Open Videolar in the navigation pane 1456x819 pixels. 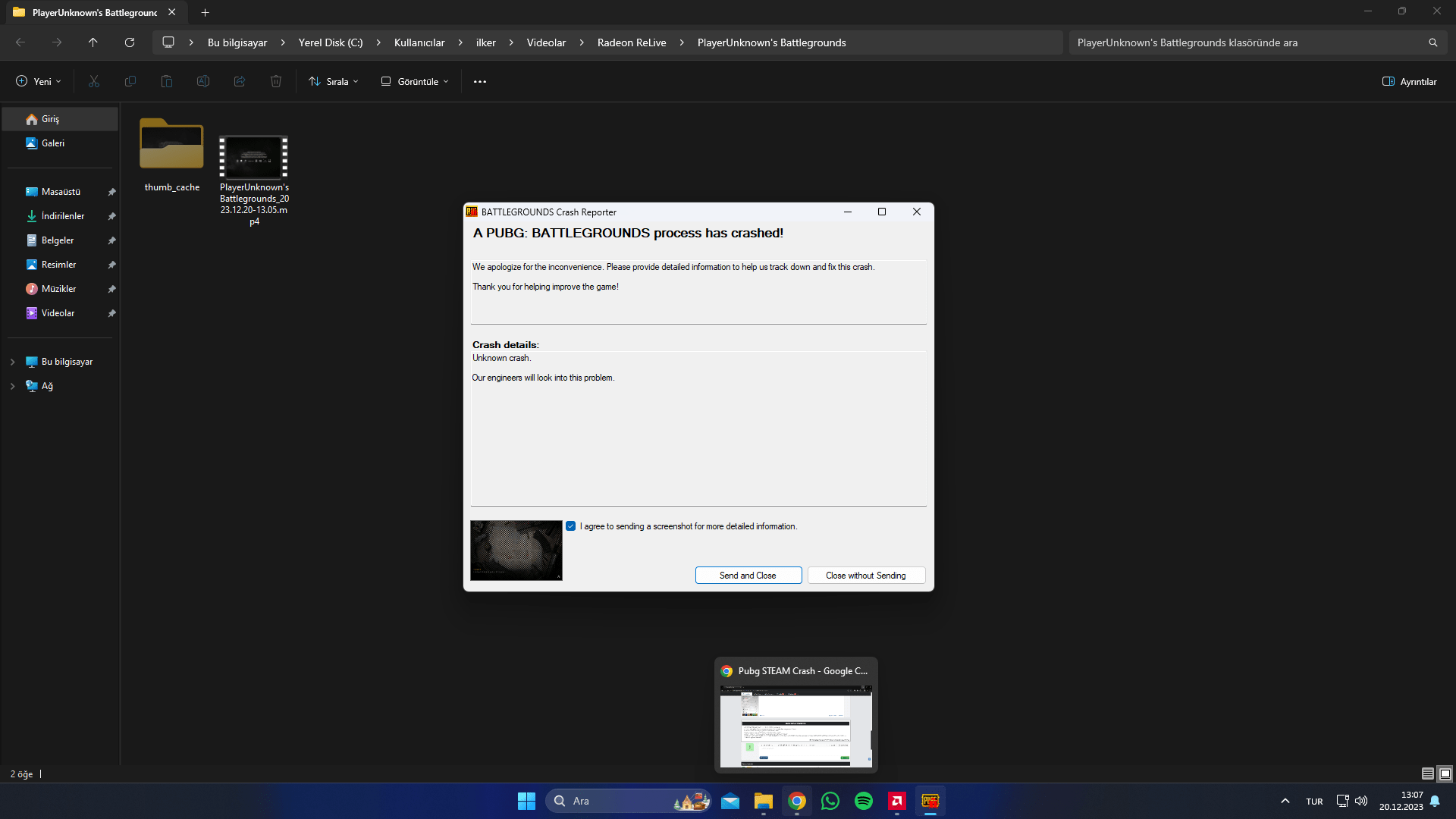tap(61, 313)
